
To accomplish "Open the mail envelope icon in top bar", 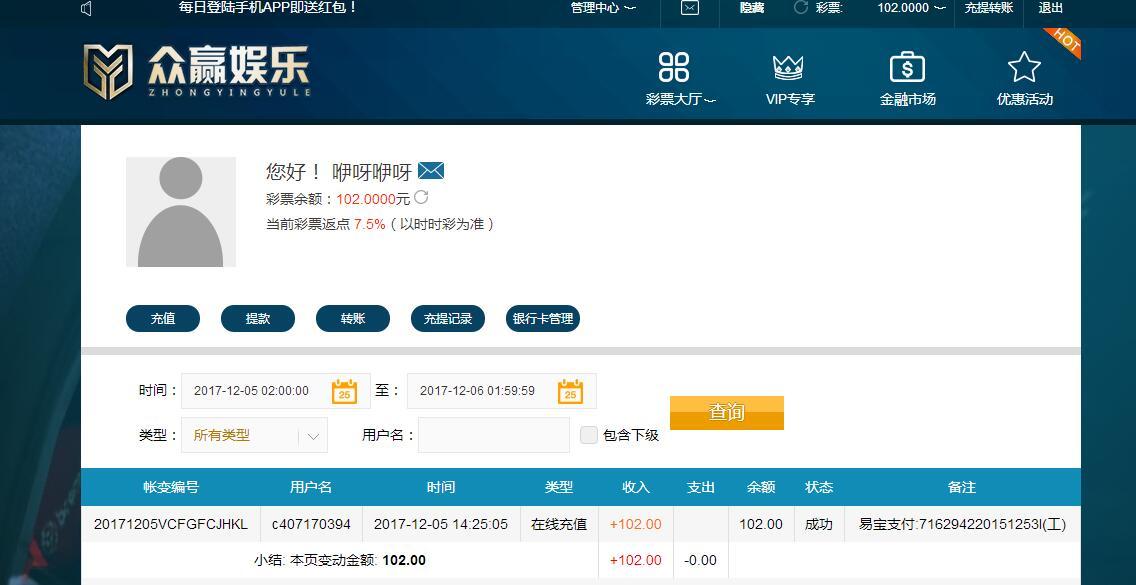I will pos(690,8).
